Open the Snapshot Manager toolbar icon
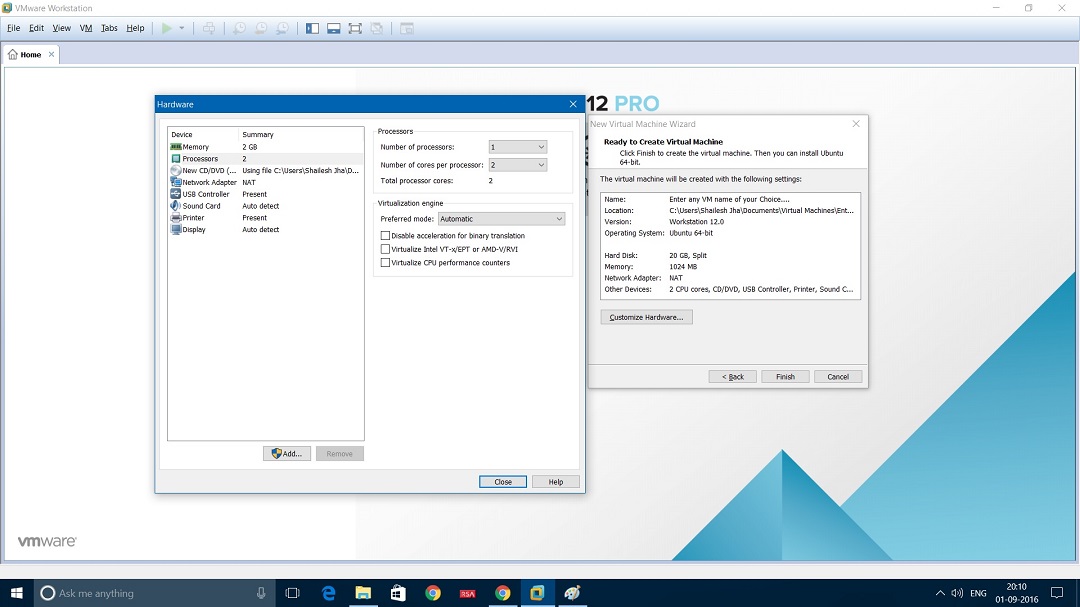 [x=282, y=28]
